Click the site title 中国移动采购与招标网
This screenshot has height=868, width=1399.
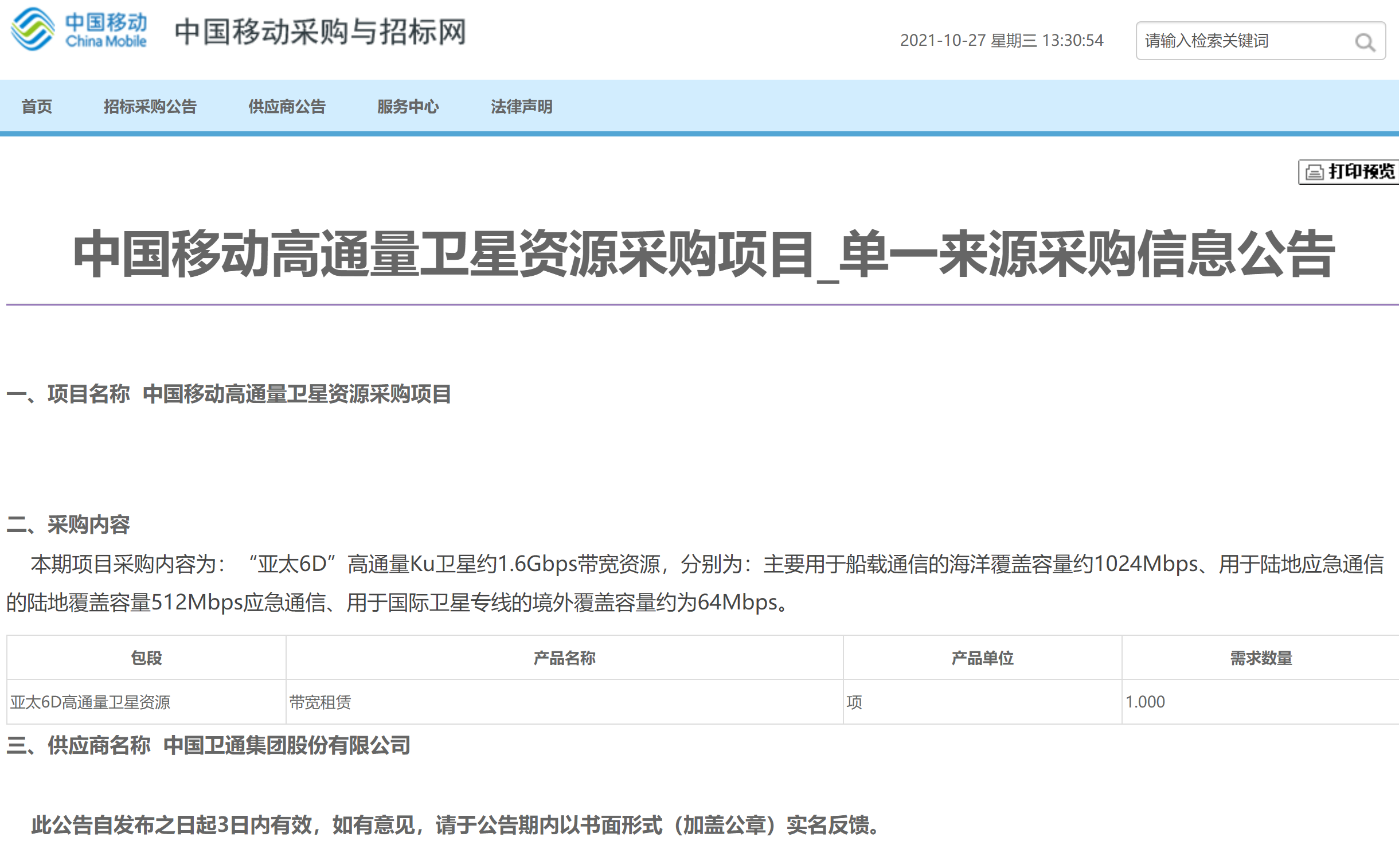click(x=321, y=32)
